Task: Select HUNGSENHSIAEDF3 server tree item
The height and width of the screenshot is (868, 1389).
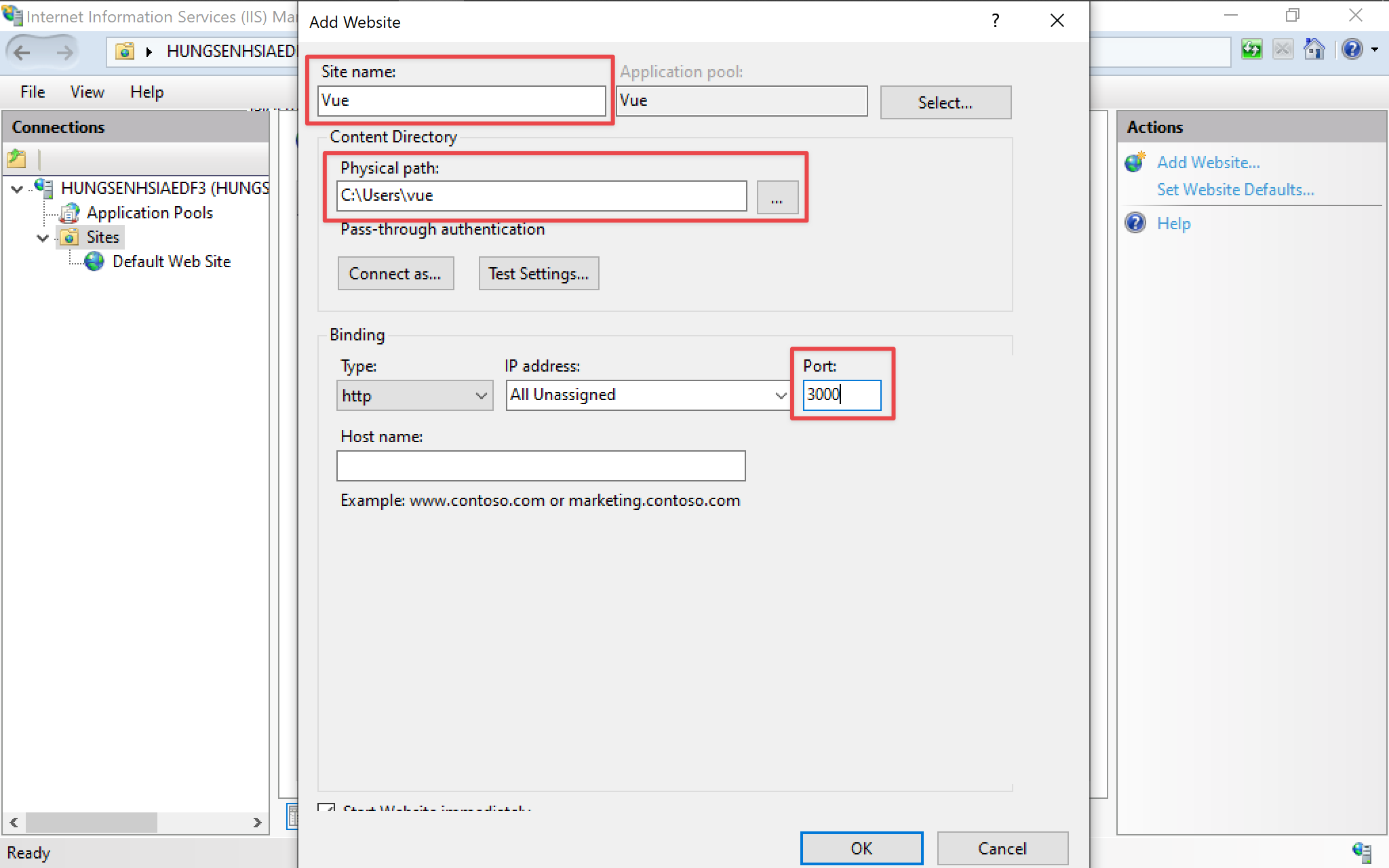Action: (165, 188)
